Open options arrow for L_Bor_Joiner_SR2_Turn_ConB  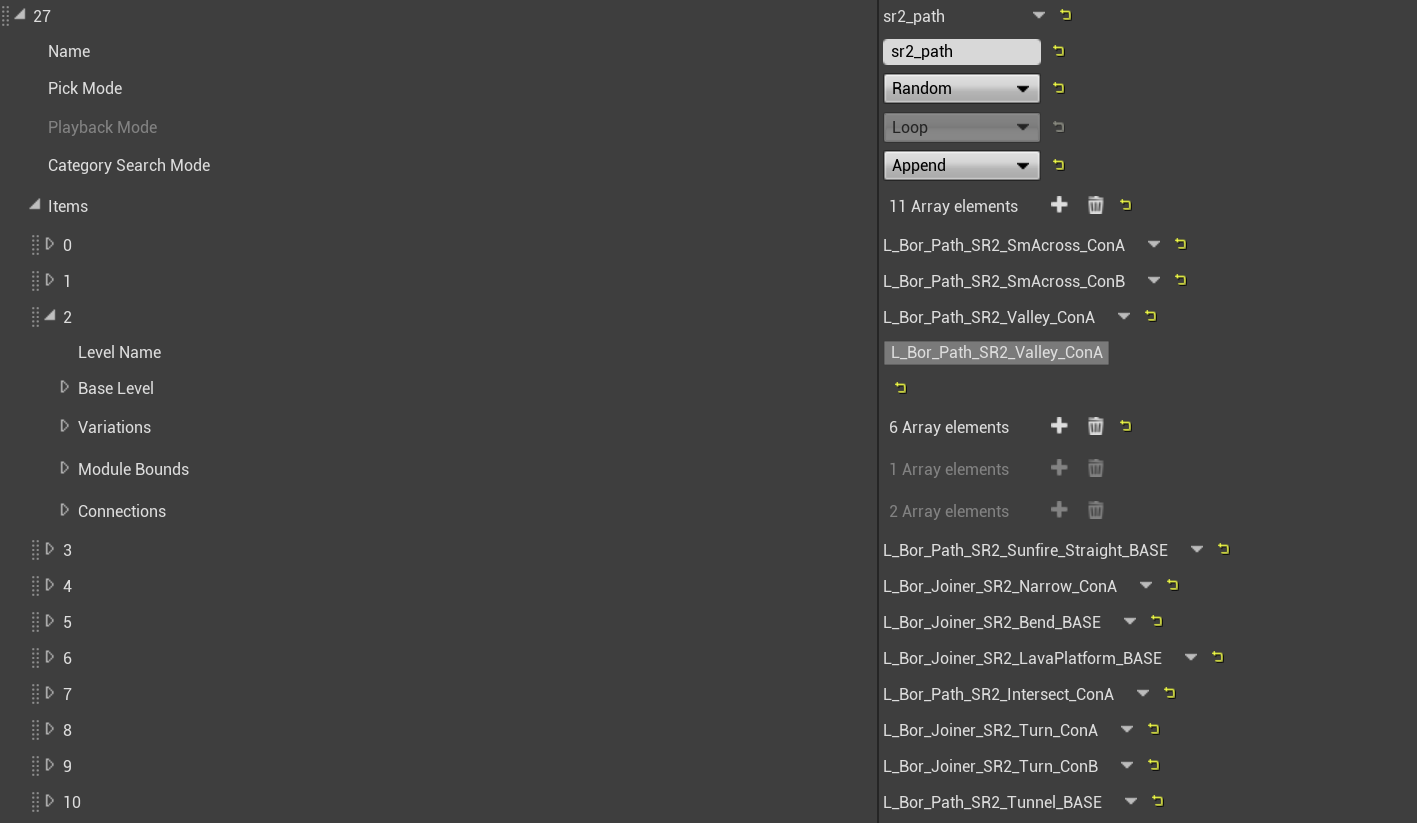[x=1127, y=765]
